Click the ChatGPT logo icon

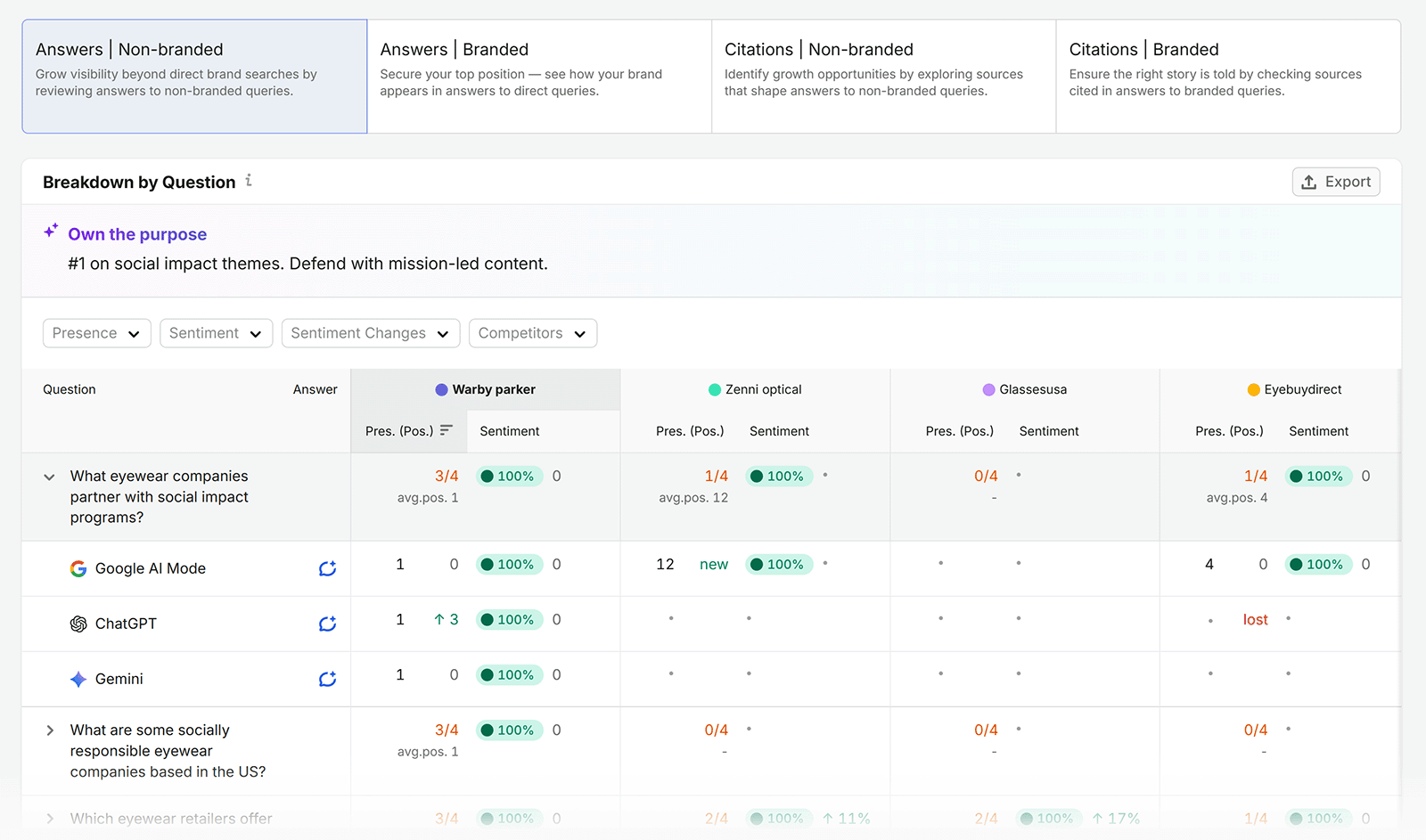[78, 624]
